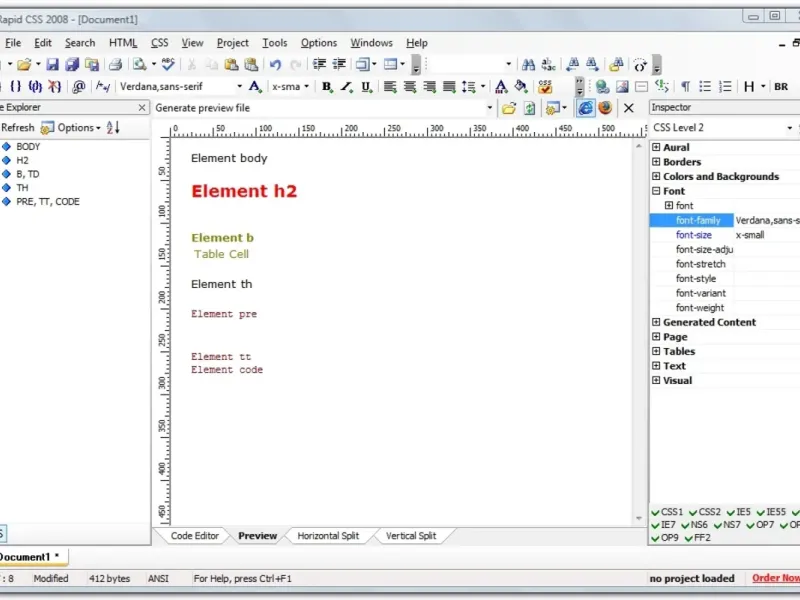Viewport: 800px width, 600px height.
Task: Switch to the Horizontal Split tab
Action: pos(328,536)
